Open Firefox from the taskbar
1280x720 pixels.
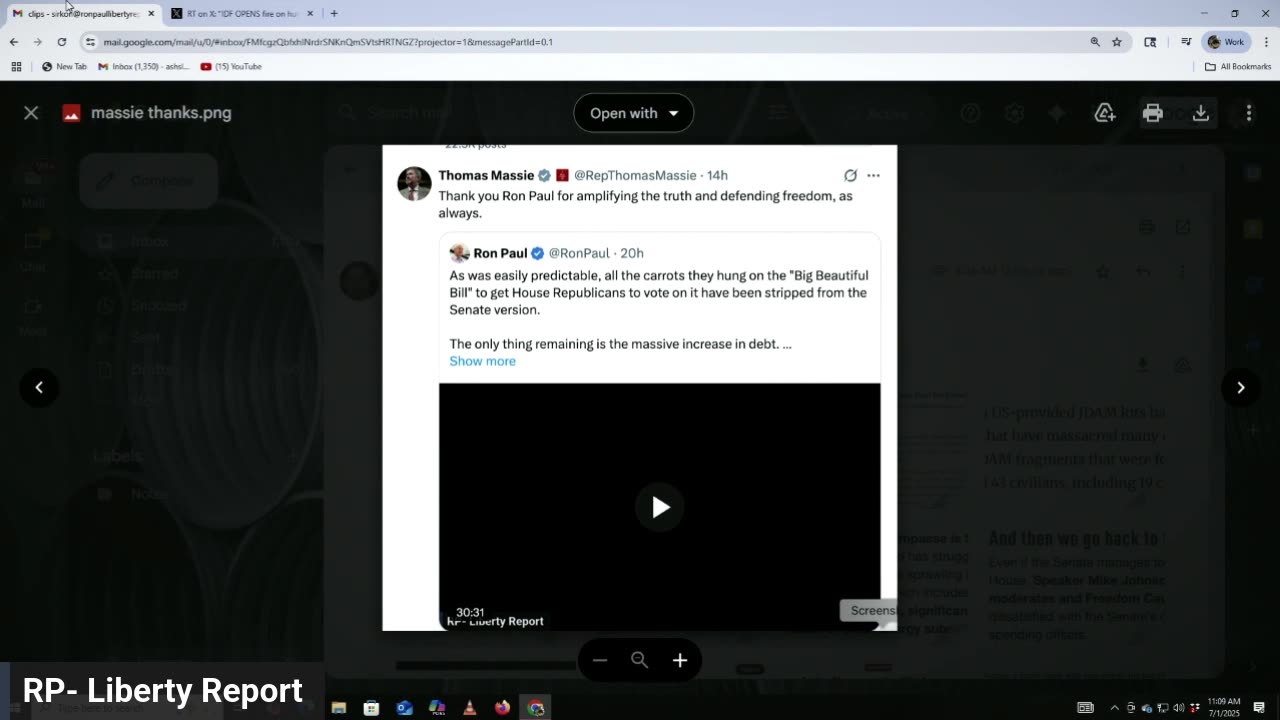click(502, 708)
